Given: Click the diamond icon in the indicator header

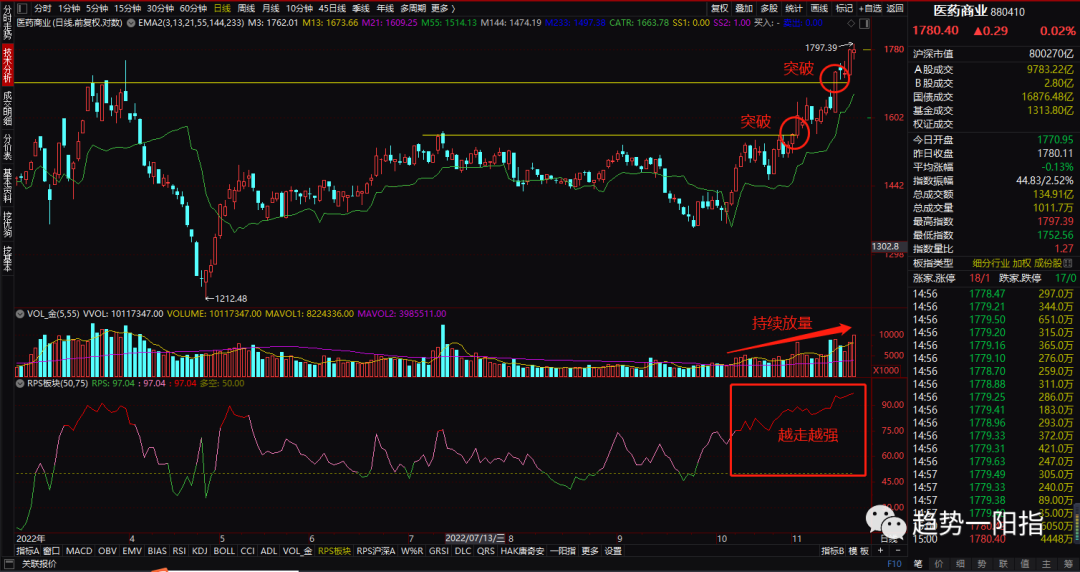Looking at the screenshot, I should point(852,23).
